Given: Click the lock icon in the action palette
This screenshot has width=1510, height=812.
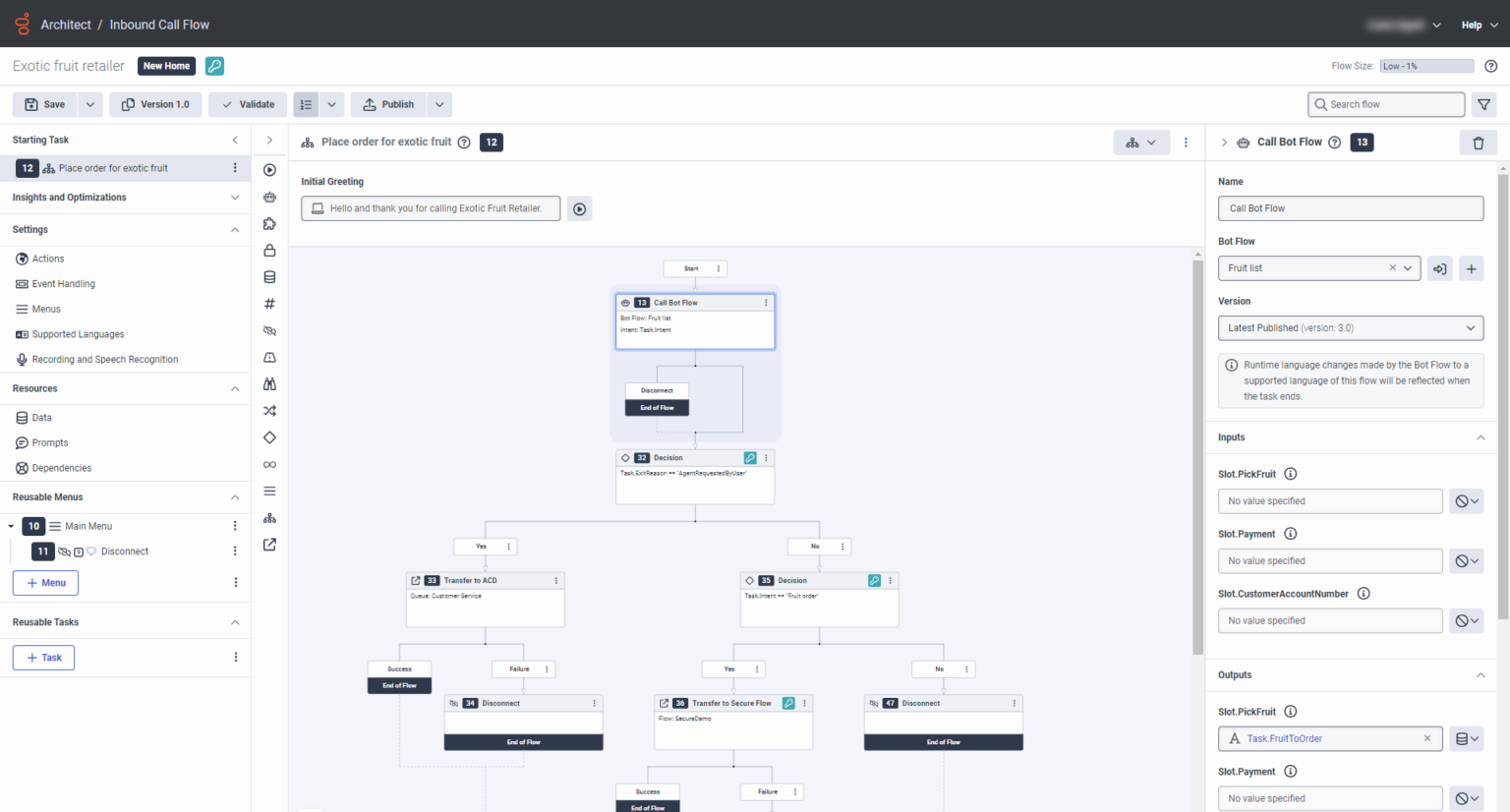Looking at the screenshot, I should pos(269,250).
